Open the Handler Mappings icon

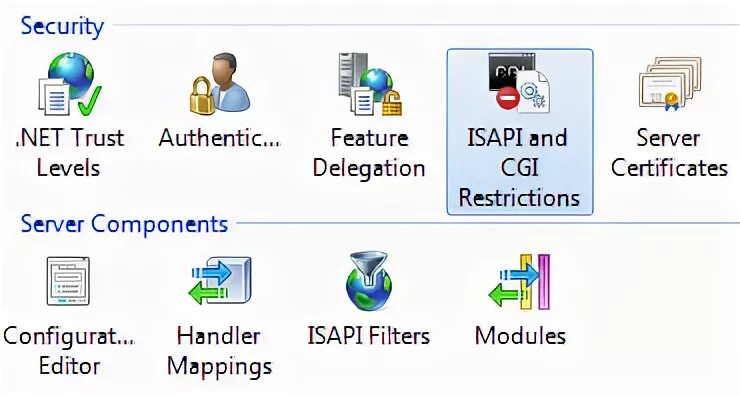(x=219, y=281)
